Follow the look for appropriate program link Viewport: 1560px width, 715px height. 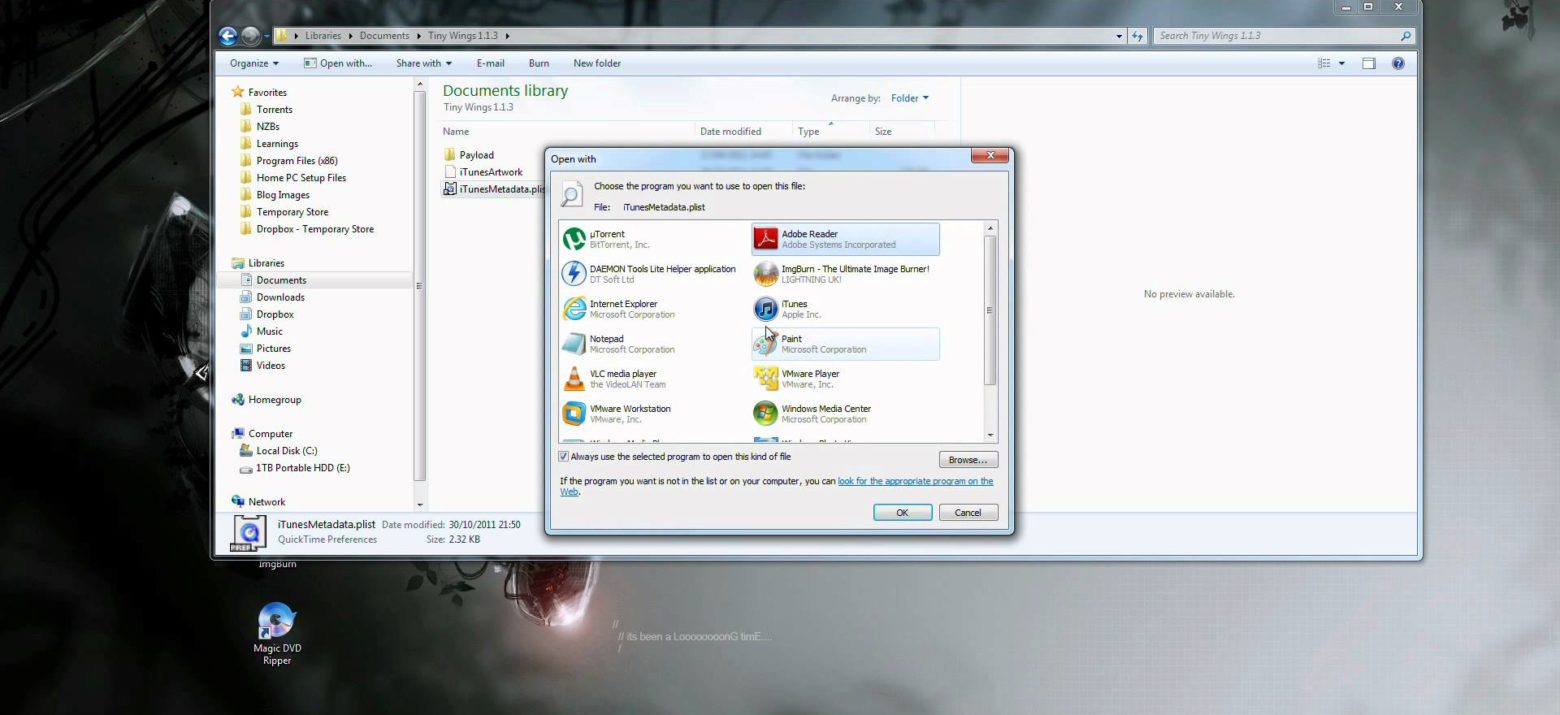pyautogui.click(x=915, y=481)
